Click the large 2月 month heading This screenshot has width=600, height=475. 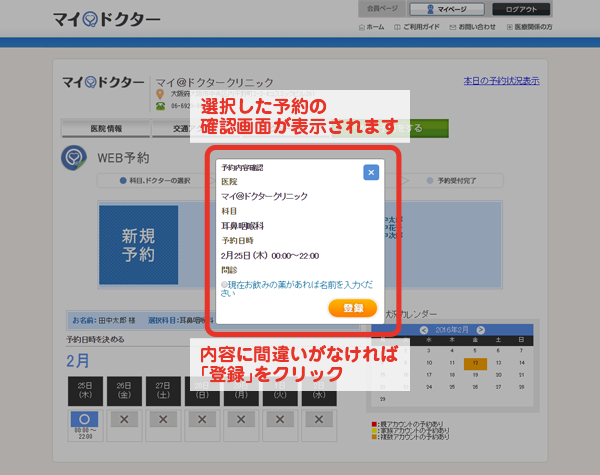tap(78, 361)
